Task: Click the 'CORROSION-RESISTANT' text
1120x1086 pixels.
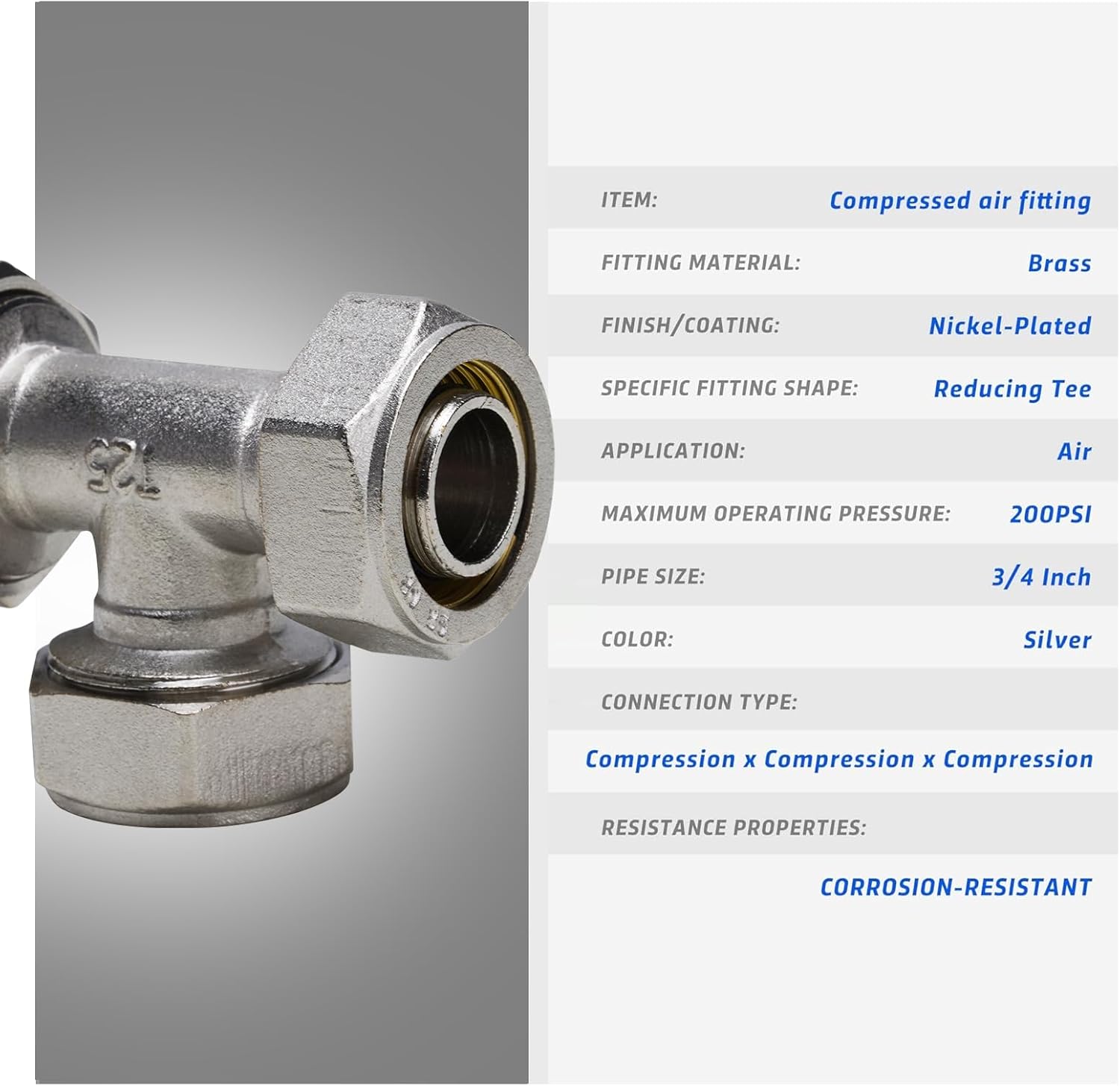Action: (956, 887)
